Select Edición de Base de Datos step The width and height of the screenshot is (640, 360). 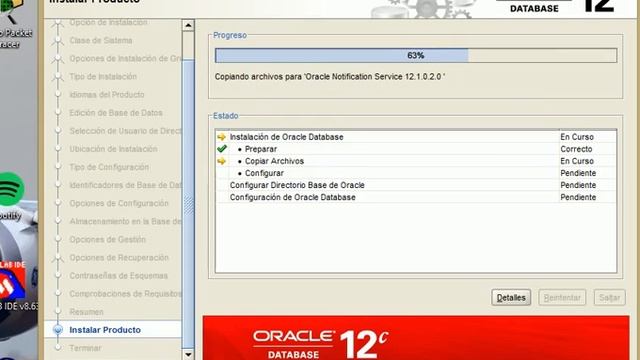tap(116, 113)
